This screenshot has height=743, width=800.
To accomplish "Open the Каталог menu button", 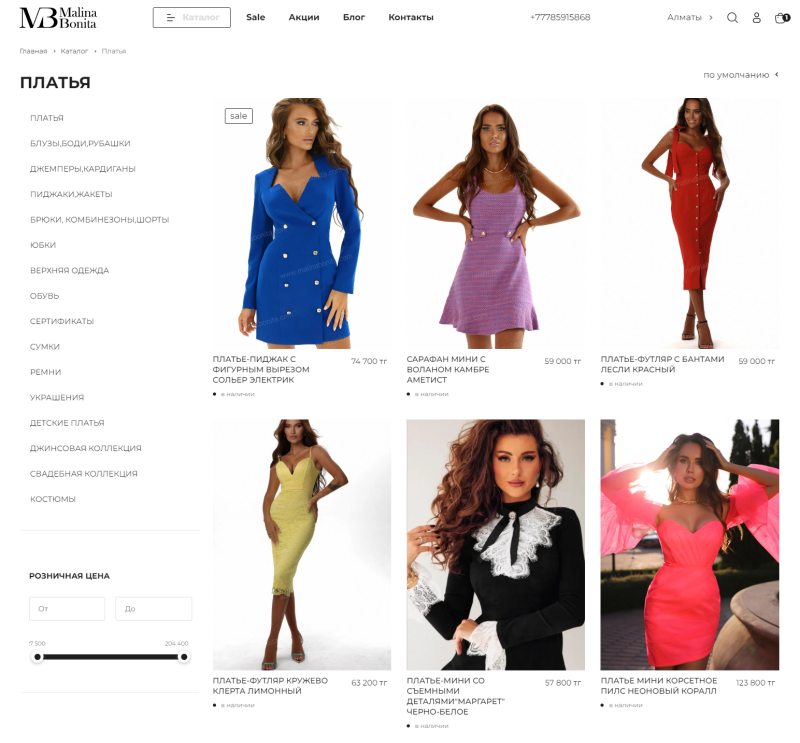I will click(192, 18).
